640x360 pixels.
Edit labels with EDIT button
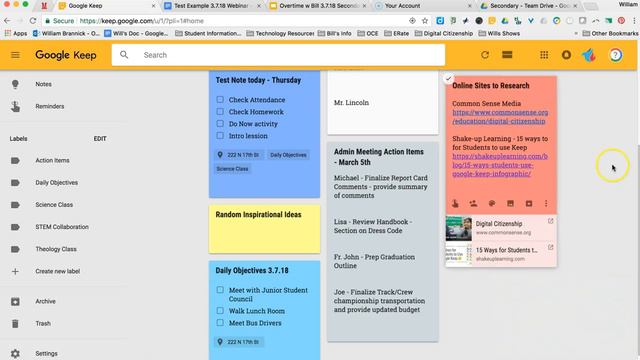click(100, 139)
